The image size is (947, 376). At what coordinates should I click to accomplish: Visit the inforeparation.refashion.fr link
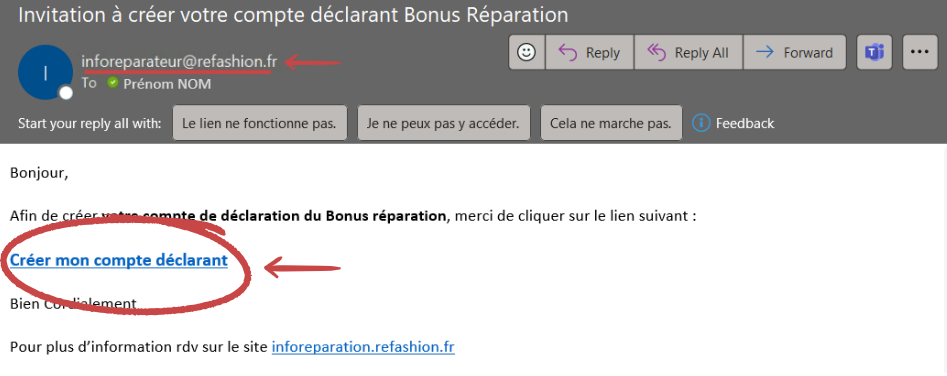tap(363, 347)
